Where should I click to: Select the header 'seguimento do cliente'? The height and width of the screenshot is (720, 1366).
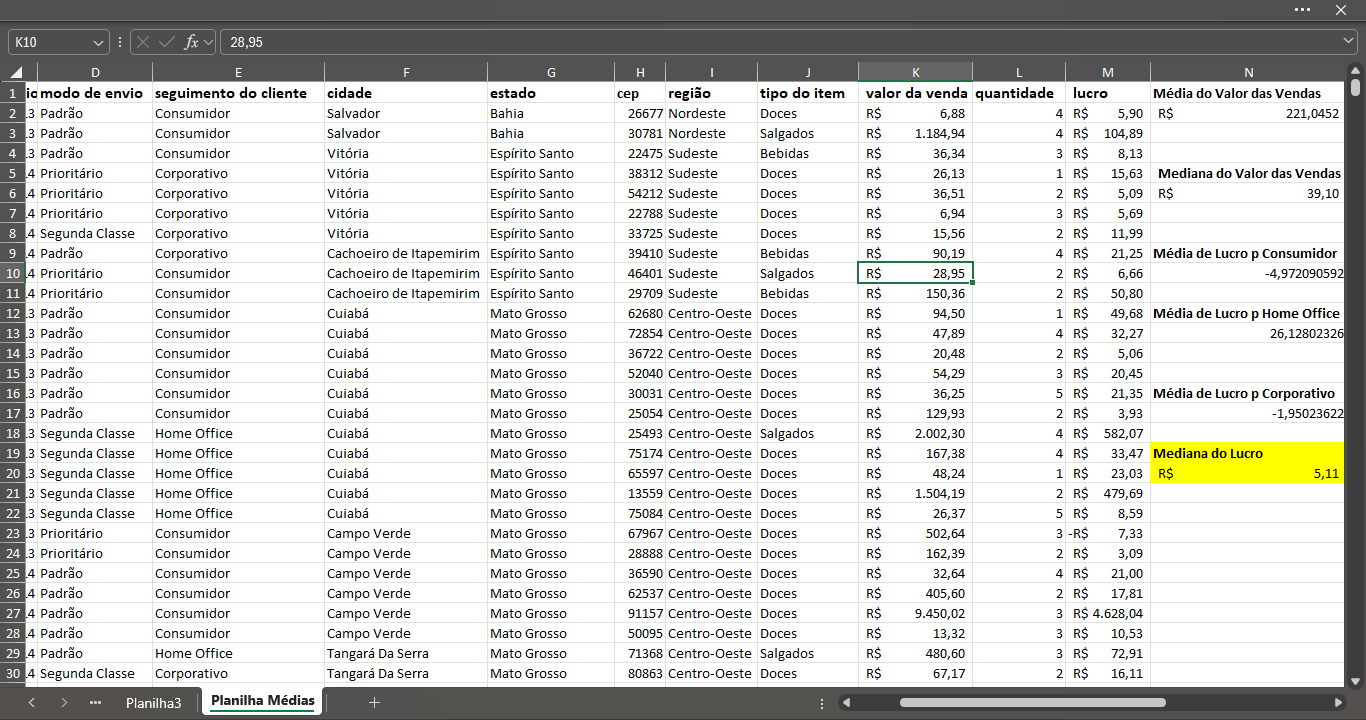coord(238,93)
